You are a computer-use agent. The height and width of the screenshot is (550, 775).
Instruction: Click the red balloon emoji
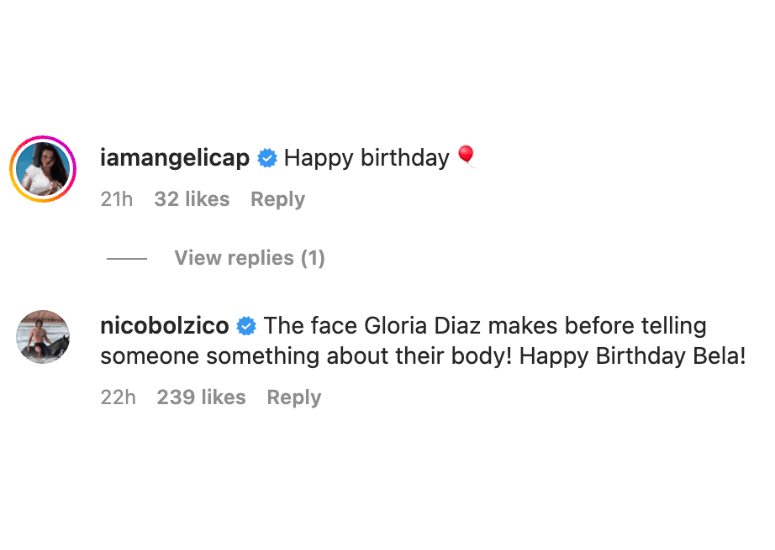(x=466, y=156)
